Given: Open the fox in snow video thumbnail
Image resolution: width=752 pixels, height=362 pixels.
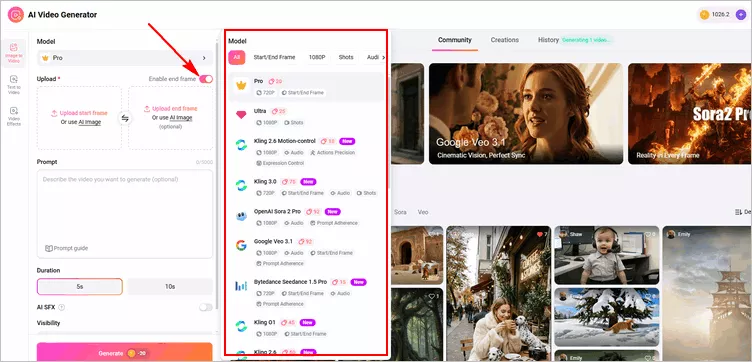Looking at the screenshot, I should pos(606,317).
